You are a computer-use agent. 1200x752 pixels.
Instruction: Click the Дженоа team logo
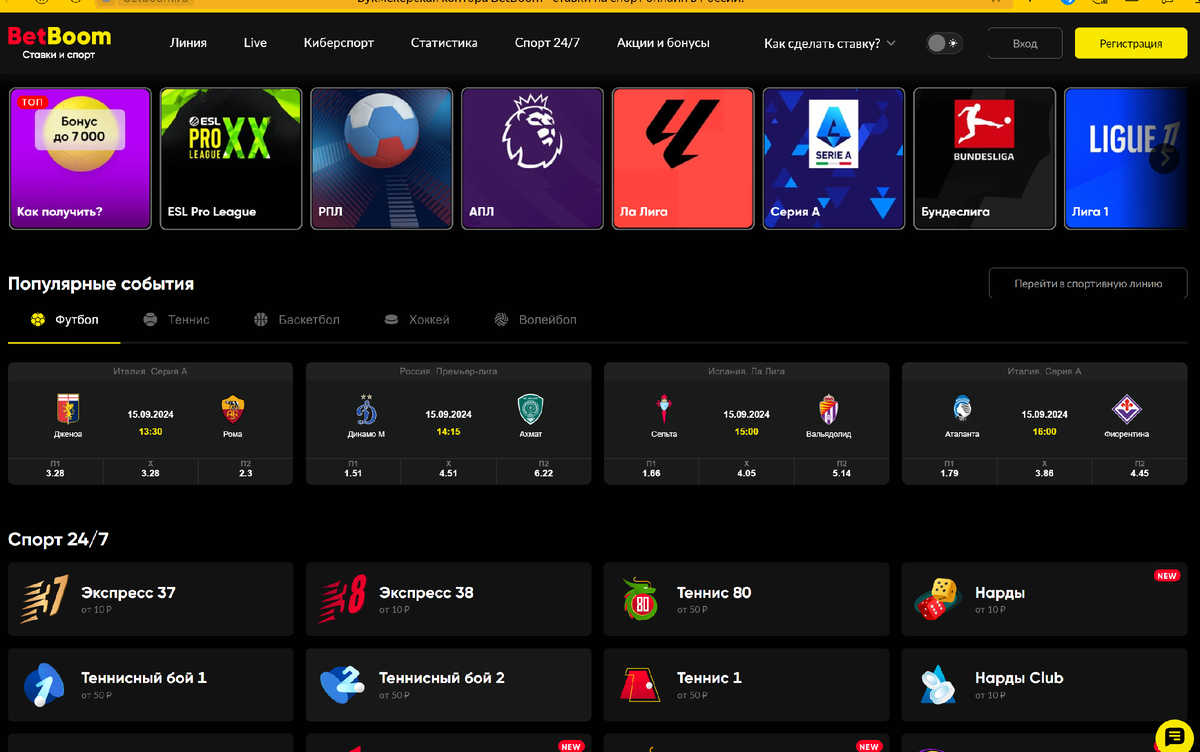pos(68,409)
